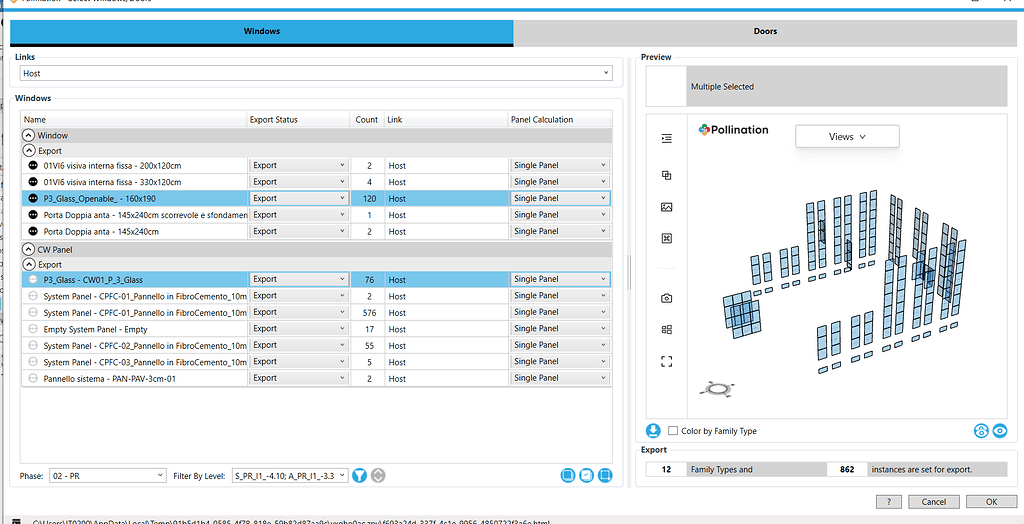Click the image picture icon in viewer toolbar
Viewport: 1024px width, 524px height.
(x=666, y=207)
